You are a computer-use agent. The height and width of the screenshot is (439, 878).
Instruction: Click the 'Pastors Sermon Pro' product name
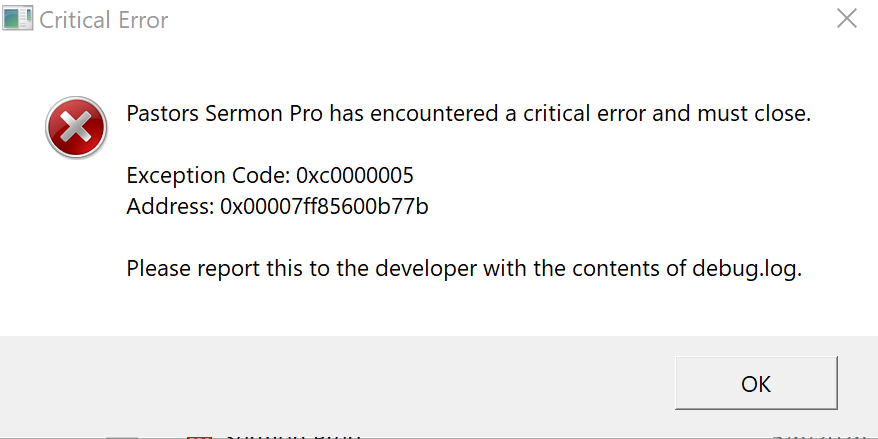click(225, 114)
